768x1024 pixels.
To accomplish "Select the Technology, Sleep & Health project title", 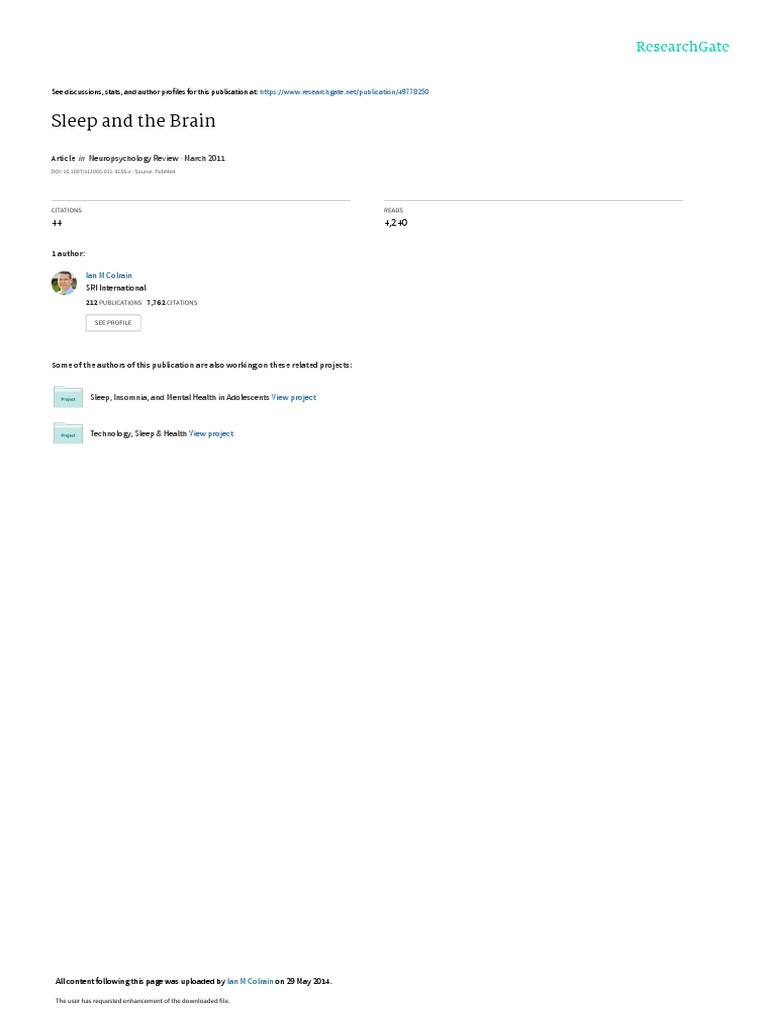I will [138, 434].
